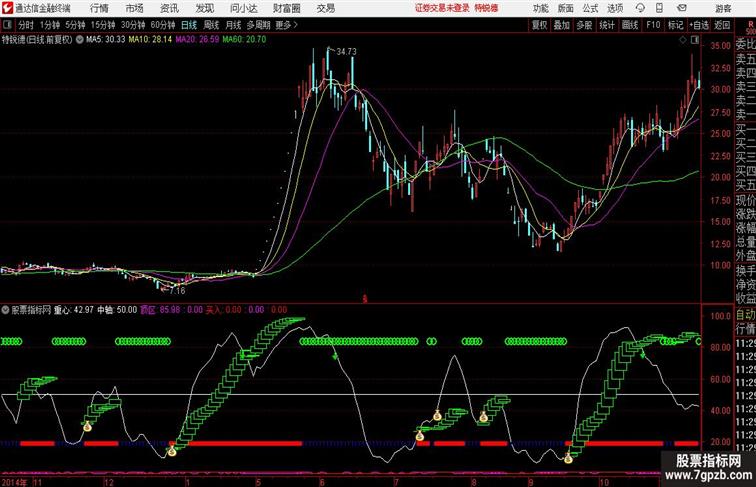756x487 pixels.
Task: Switch to the 15分钟 period tab
Action: pyautogui.click(x=103, y=25)
